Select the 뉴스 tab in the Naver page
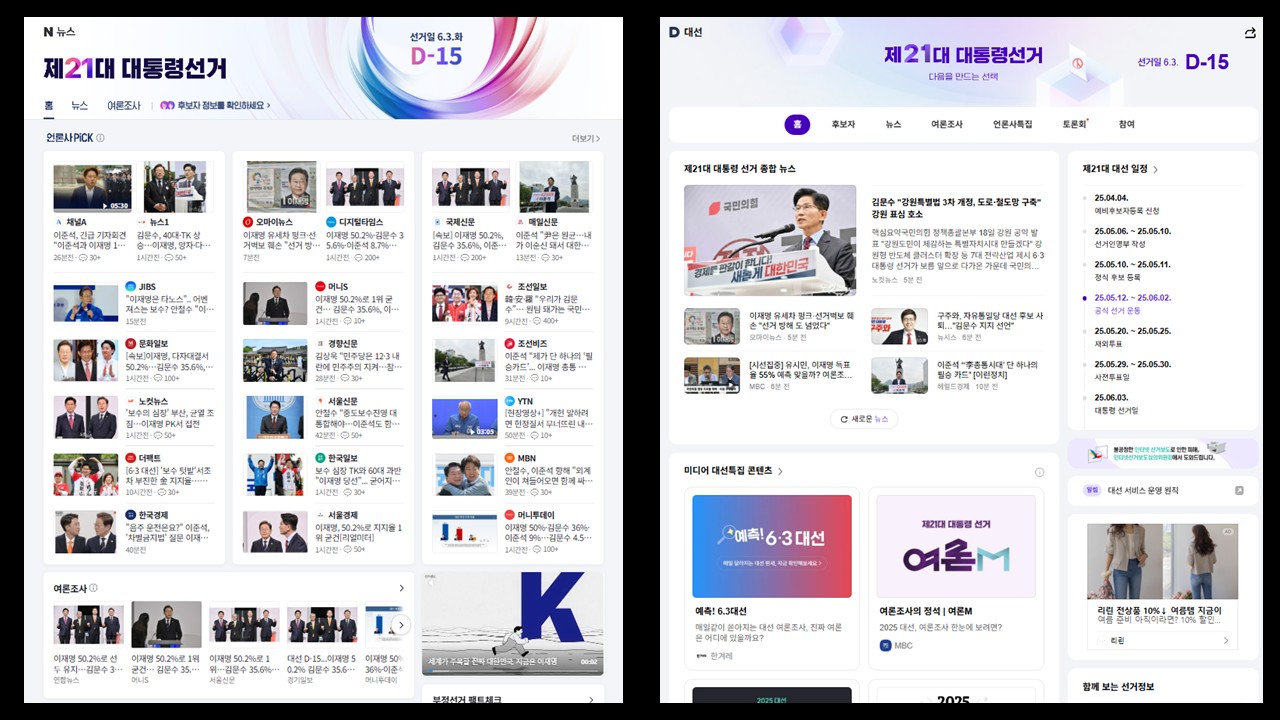This screenshot has height=720, width=1280. coord(79,105)
